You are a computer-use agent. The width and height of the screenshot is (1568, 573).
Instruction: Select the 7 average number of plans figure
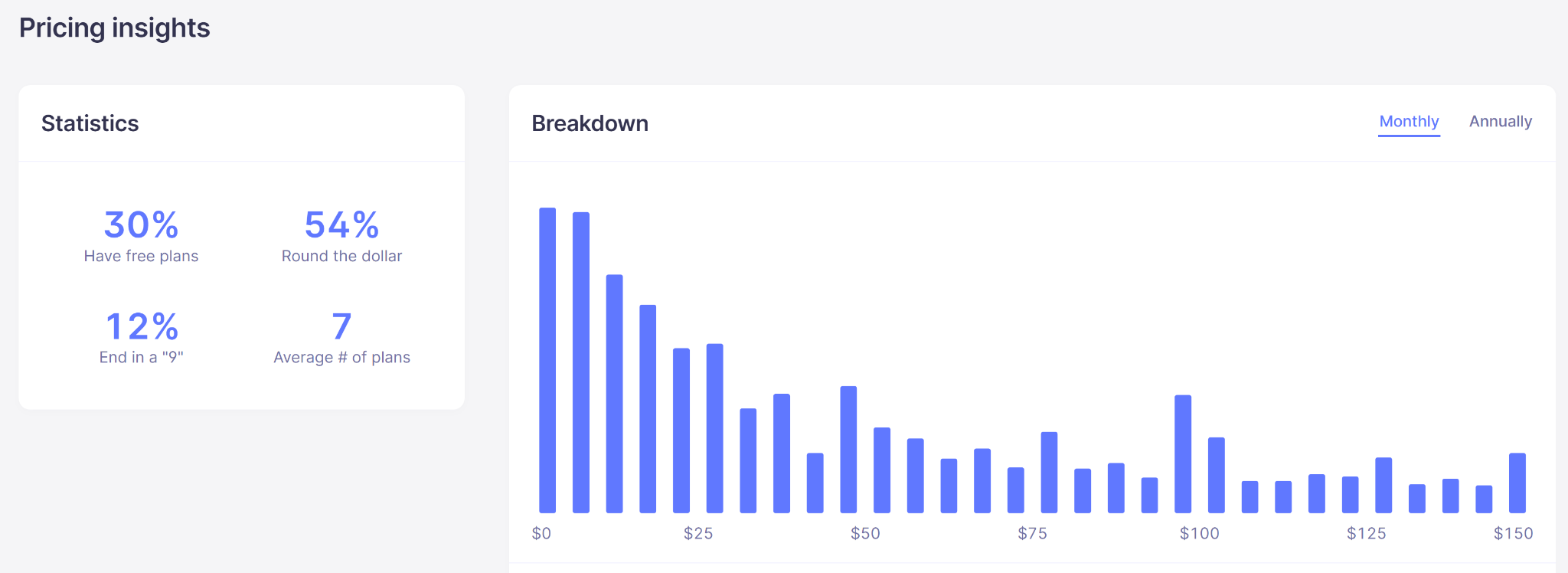(x=341, y=327)
